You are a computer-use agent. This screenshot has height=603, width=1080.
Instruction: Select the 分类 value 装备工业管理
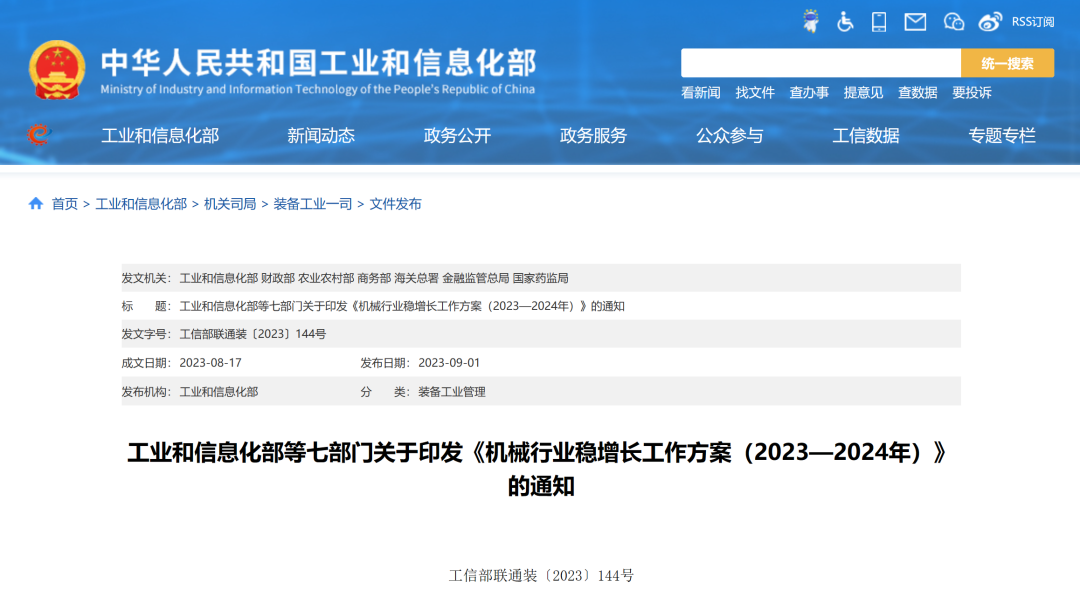452,391
